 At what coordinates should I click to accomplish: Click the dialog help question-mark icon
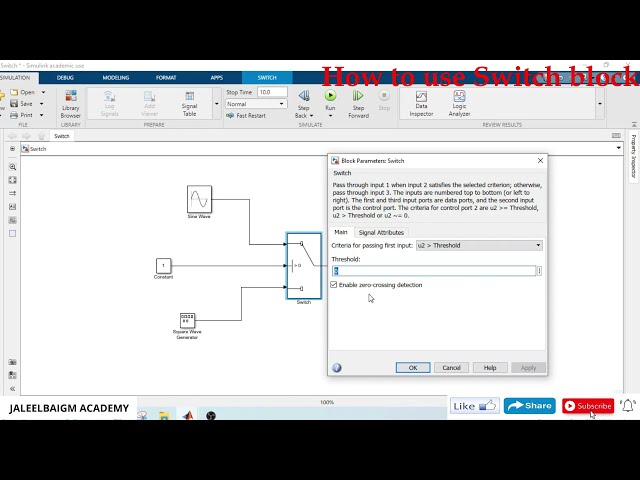pos(337,367)
